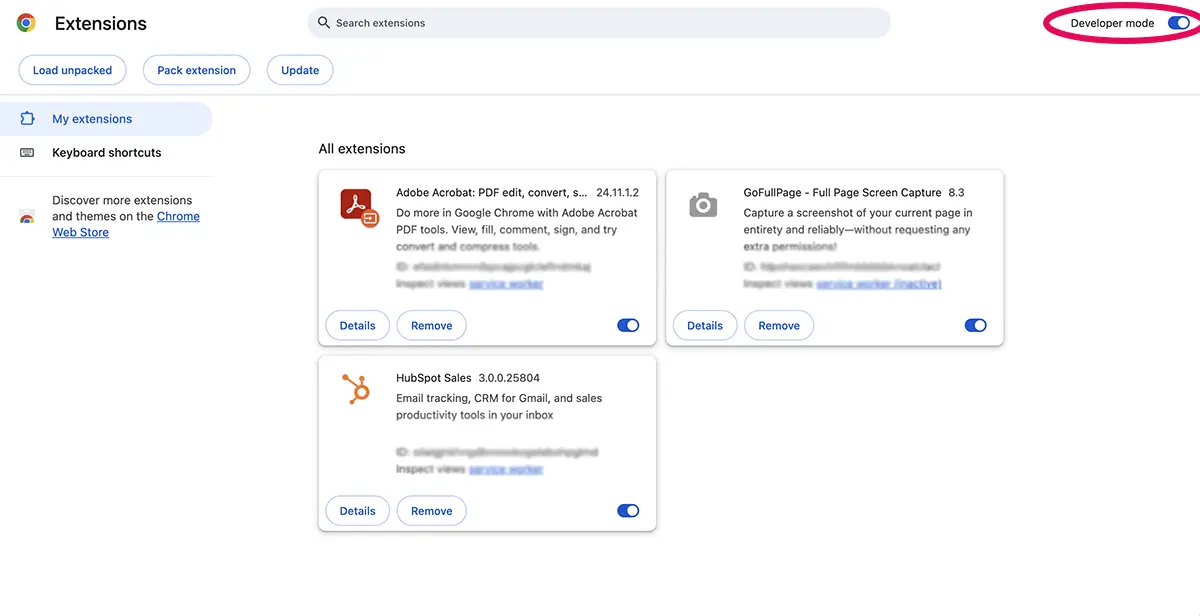Open Keyboard shortcuts page
The width and height of the screenshot is (1200, 616).
click(x=106, y=153)
